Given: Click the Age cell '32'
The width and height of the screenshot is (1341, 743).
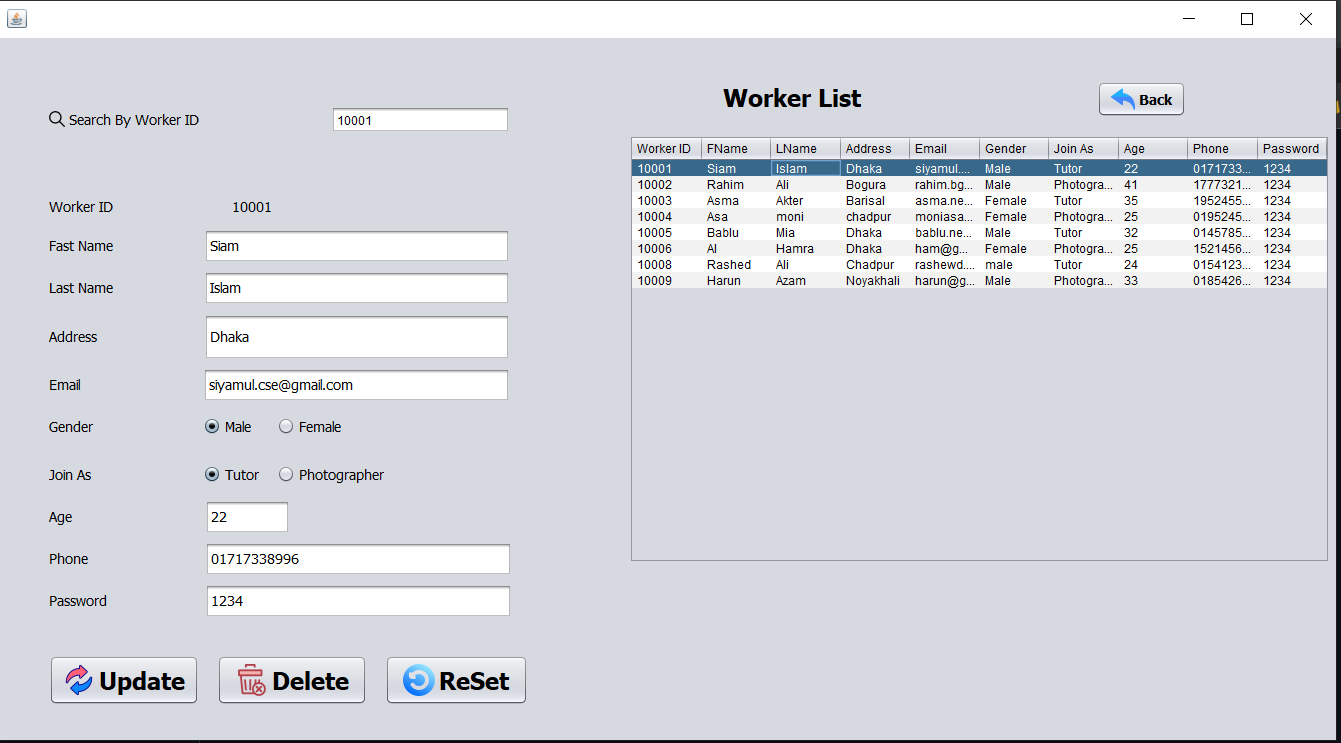Looking at the screenshot, I should click(x=1153, y=233).
